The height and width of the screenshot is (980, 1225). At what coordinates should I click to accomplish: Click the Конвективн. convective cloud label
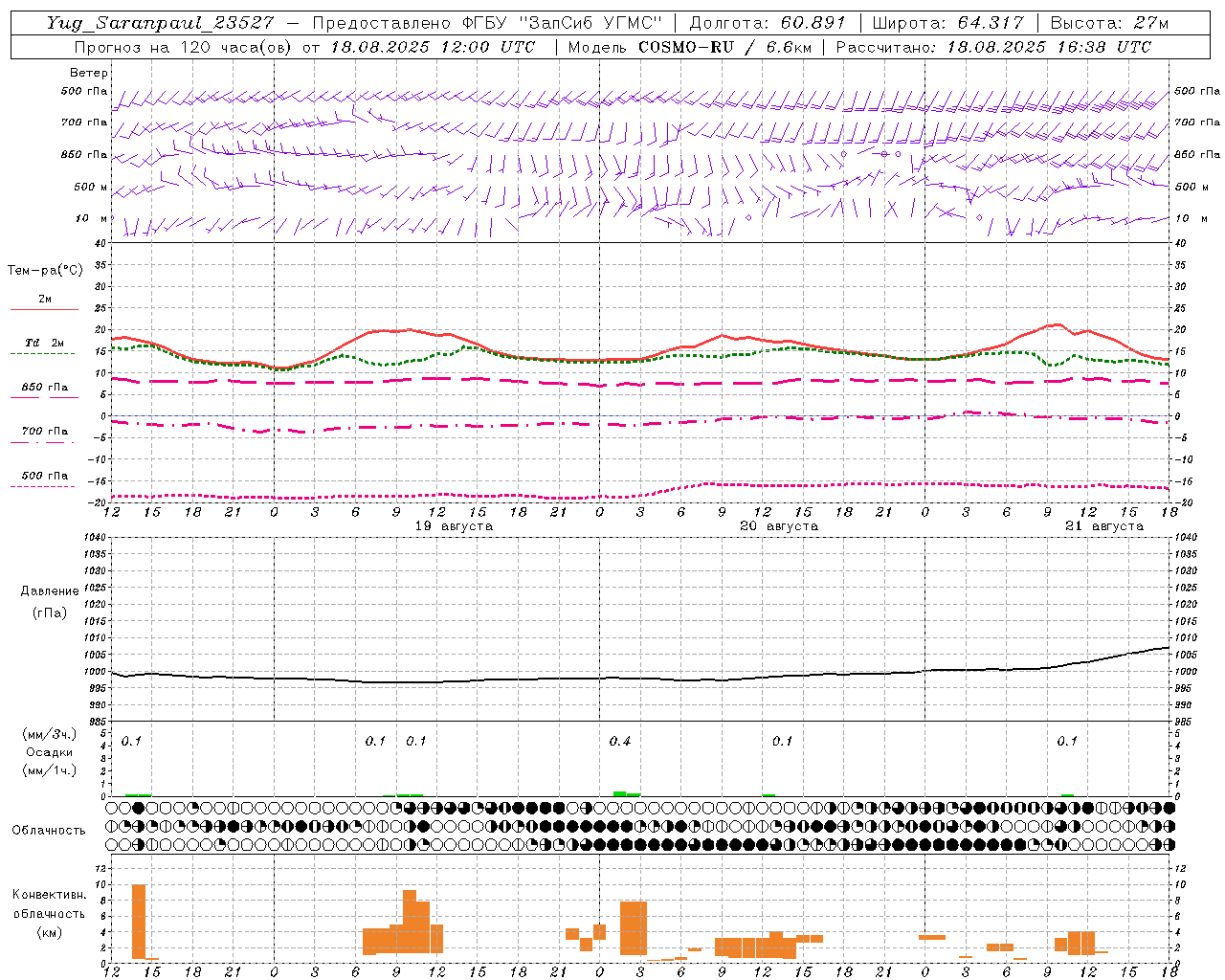pos(50,895)
